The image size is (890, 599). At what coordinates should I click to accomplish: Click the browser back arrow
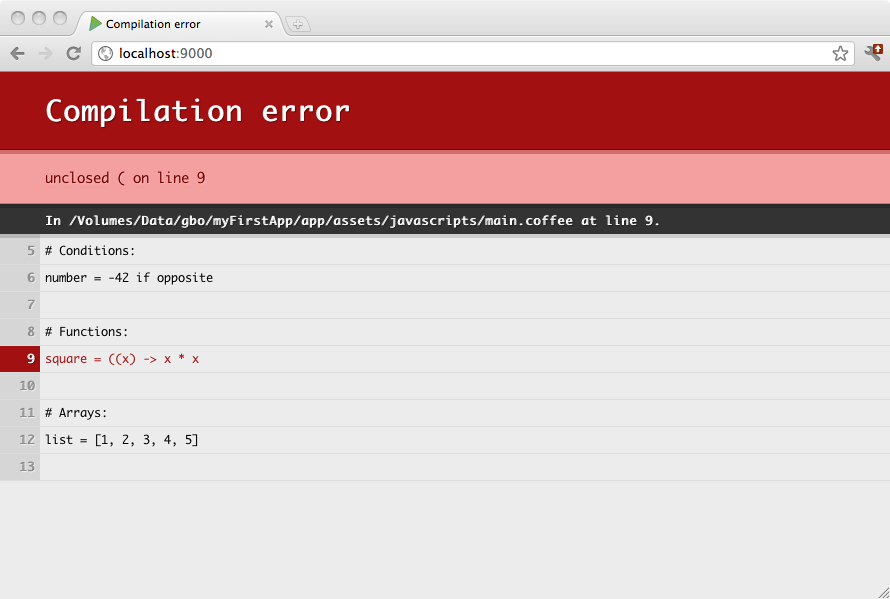pos(17,53)
